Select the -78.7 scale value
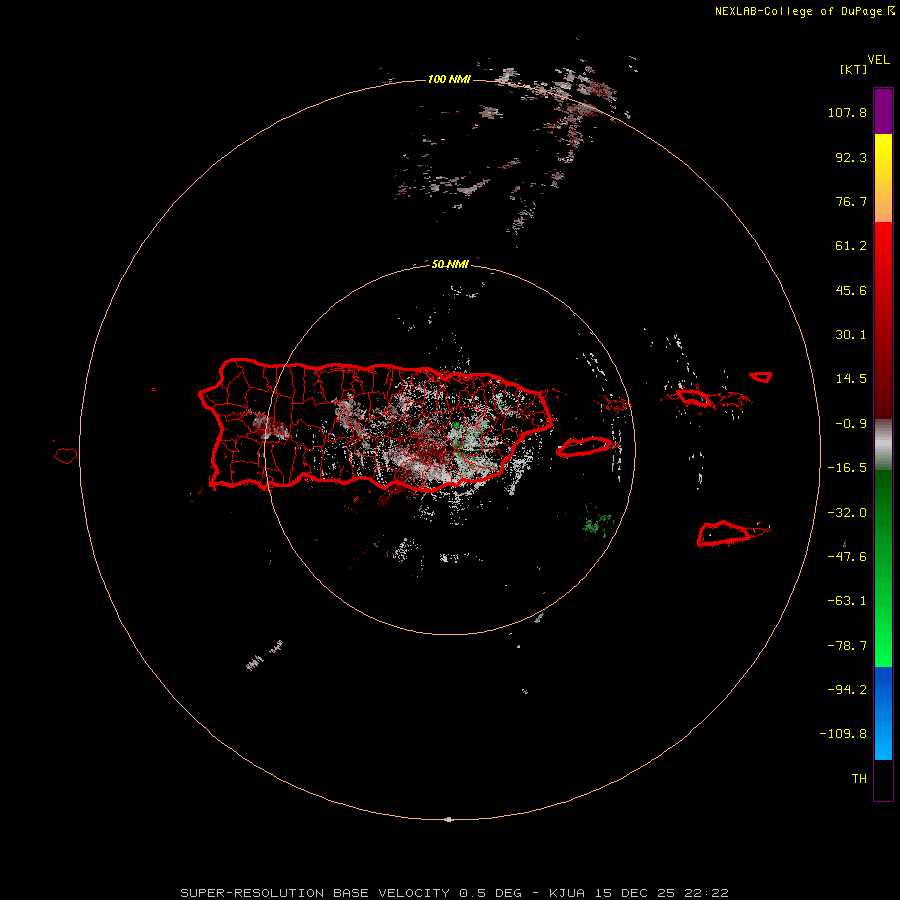This screenshot has width=900, height=900. (x=847, y=646)
